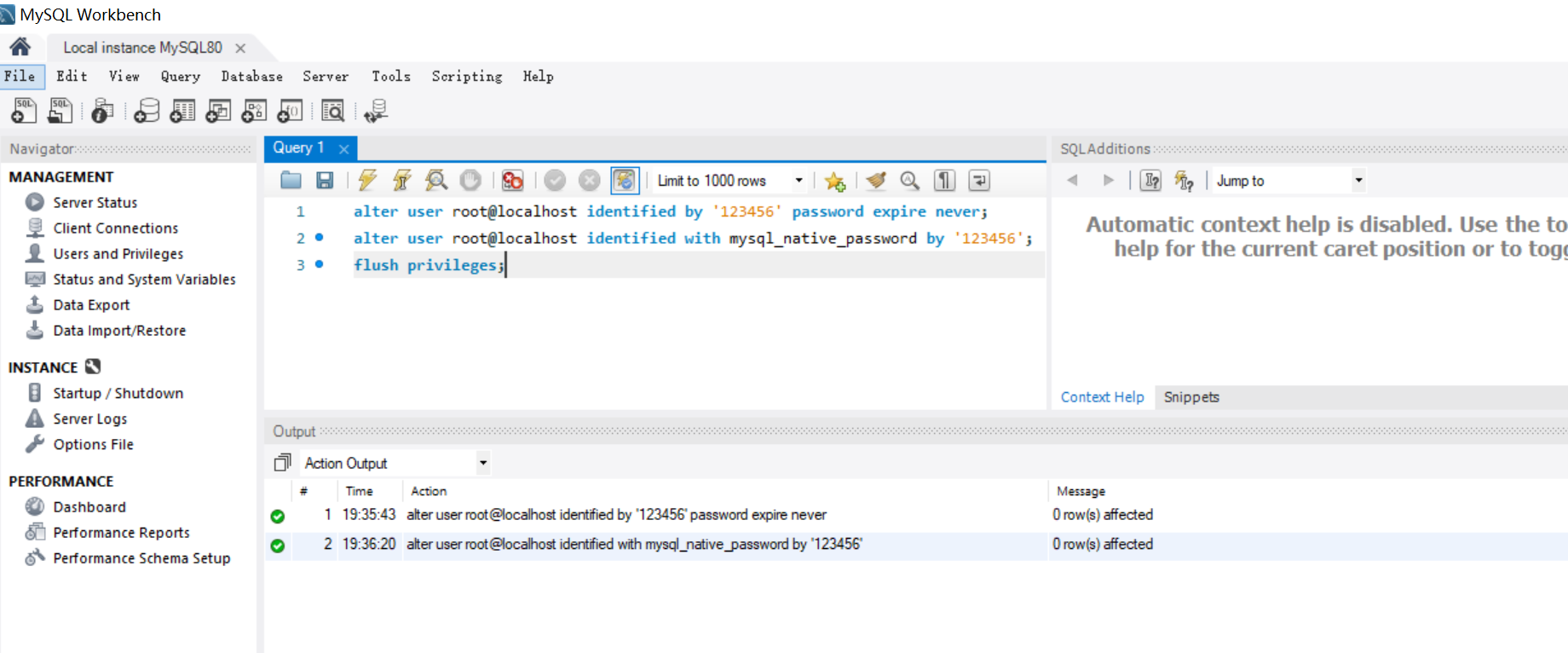The image size is (1568, 653).
Task: Open the performance Dashboard
Action: tap(89, 506)
